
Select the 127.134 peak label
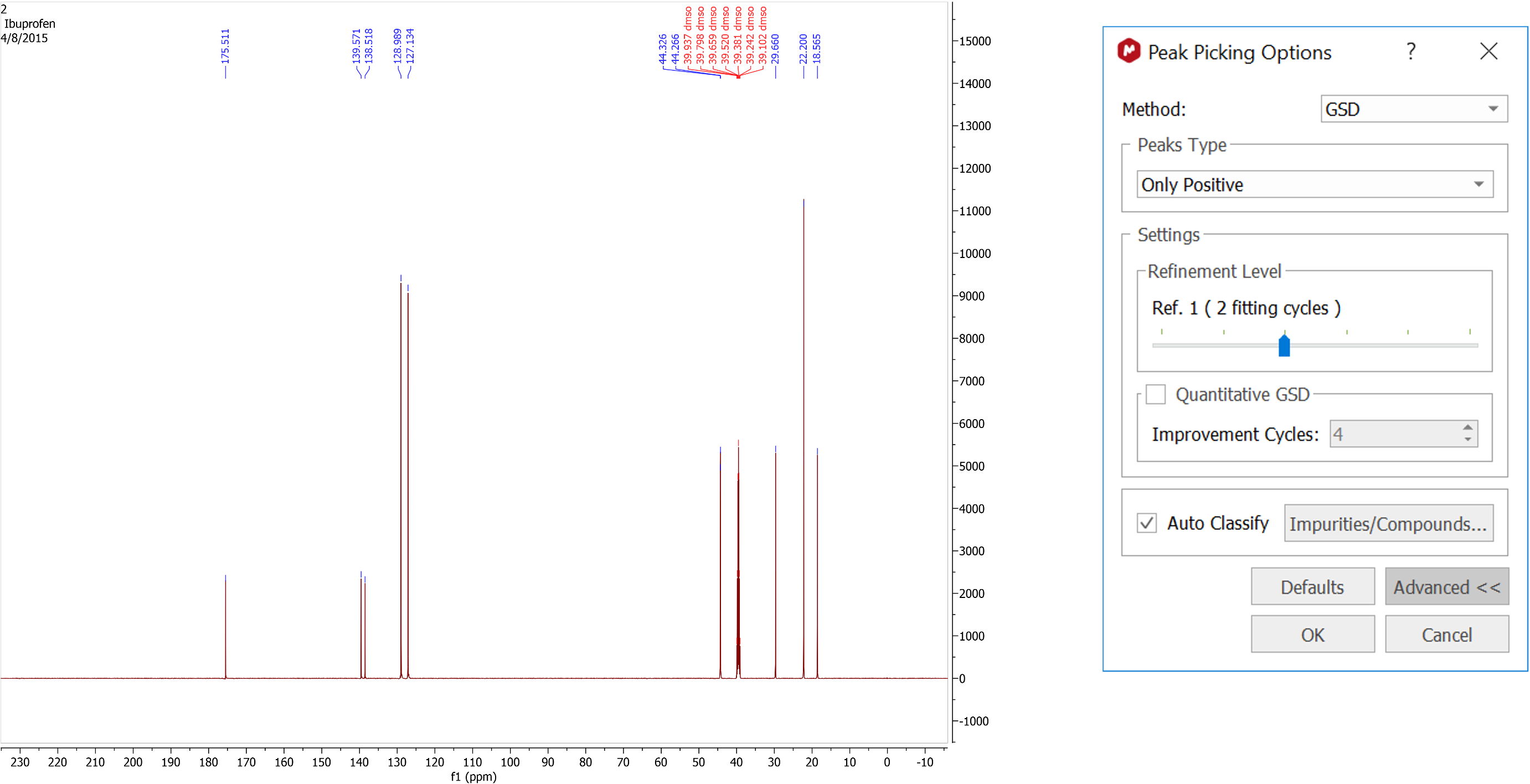(x=410, y=47)
